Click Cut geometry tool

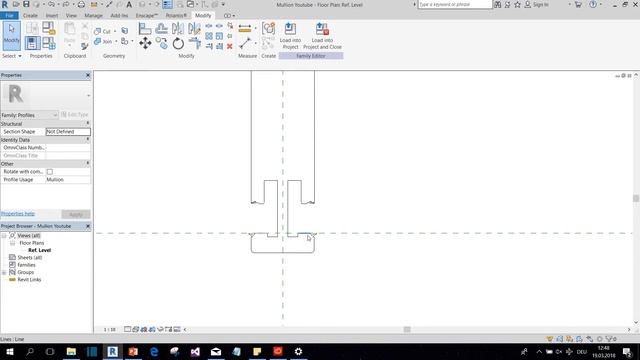(x=102, y=31)
